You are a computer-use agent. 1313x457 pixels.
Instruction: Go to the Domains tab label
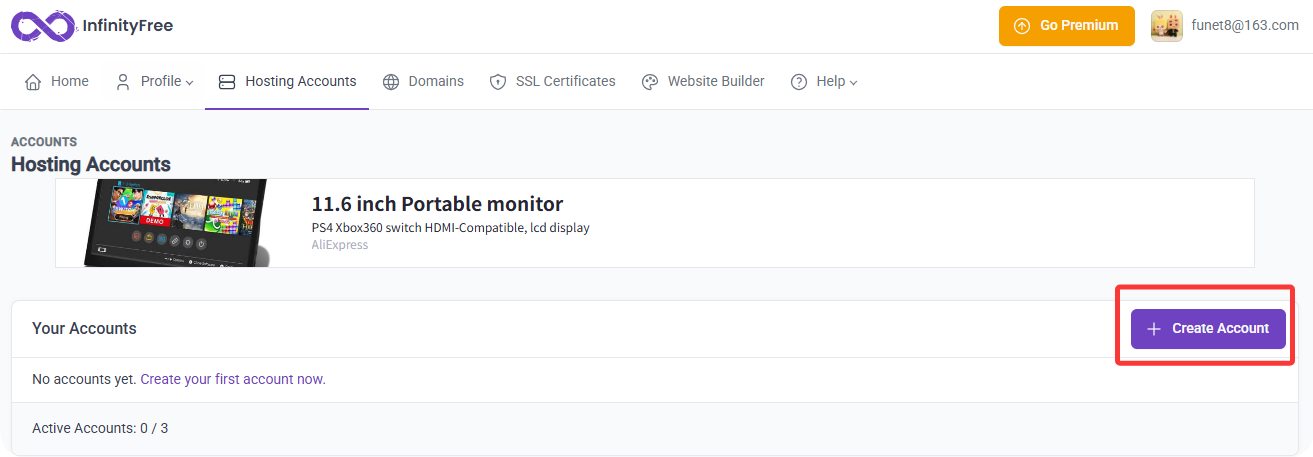click(436, 82)
